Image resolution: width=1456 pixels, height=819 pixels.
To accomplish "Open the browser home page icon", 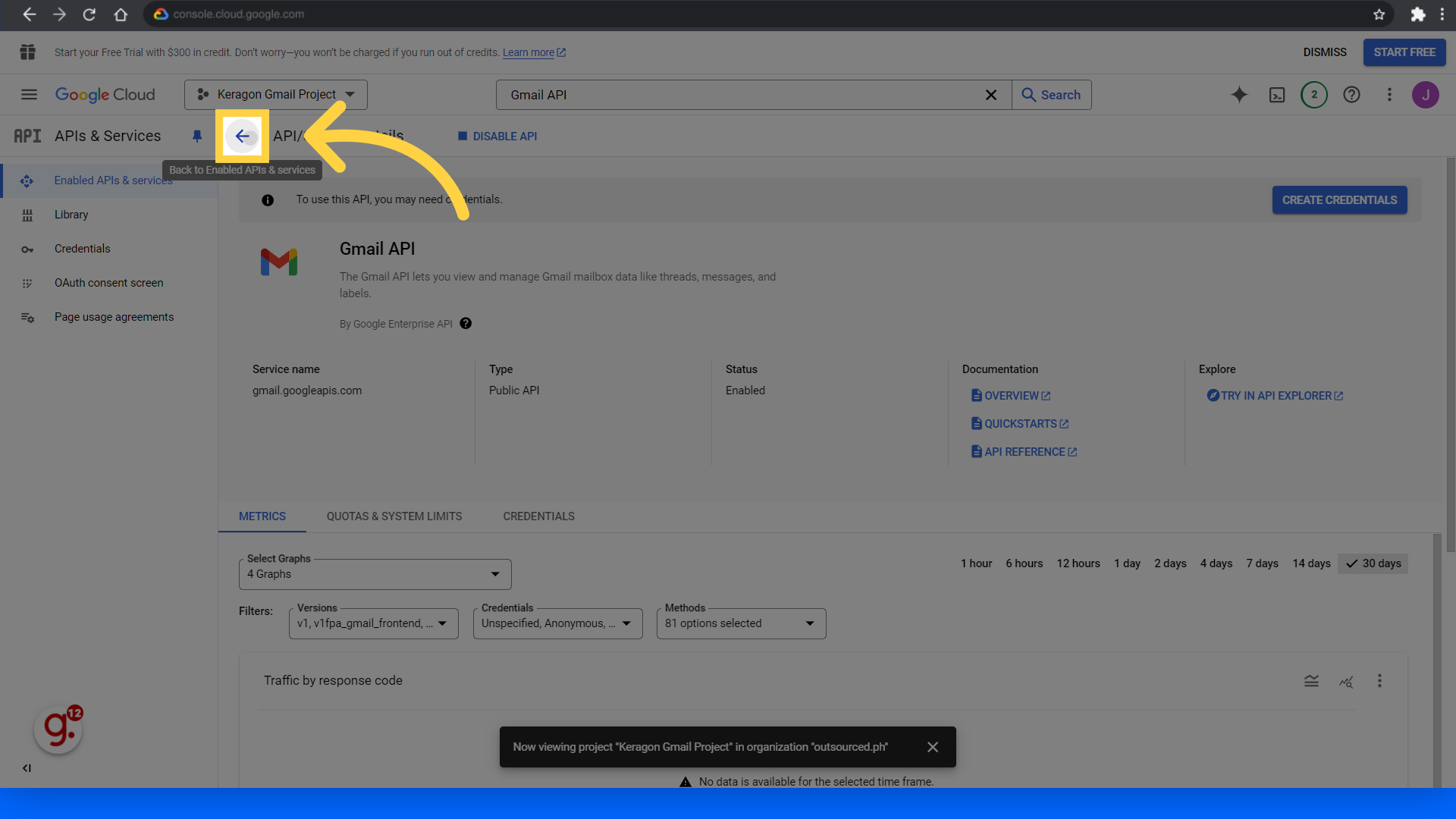I will click(x=121, y=14).
